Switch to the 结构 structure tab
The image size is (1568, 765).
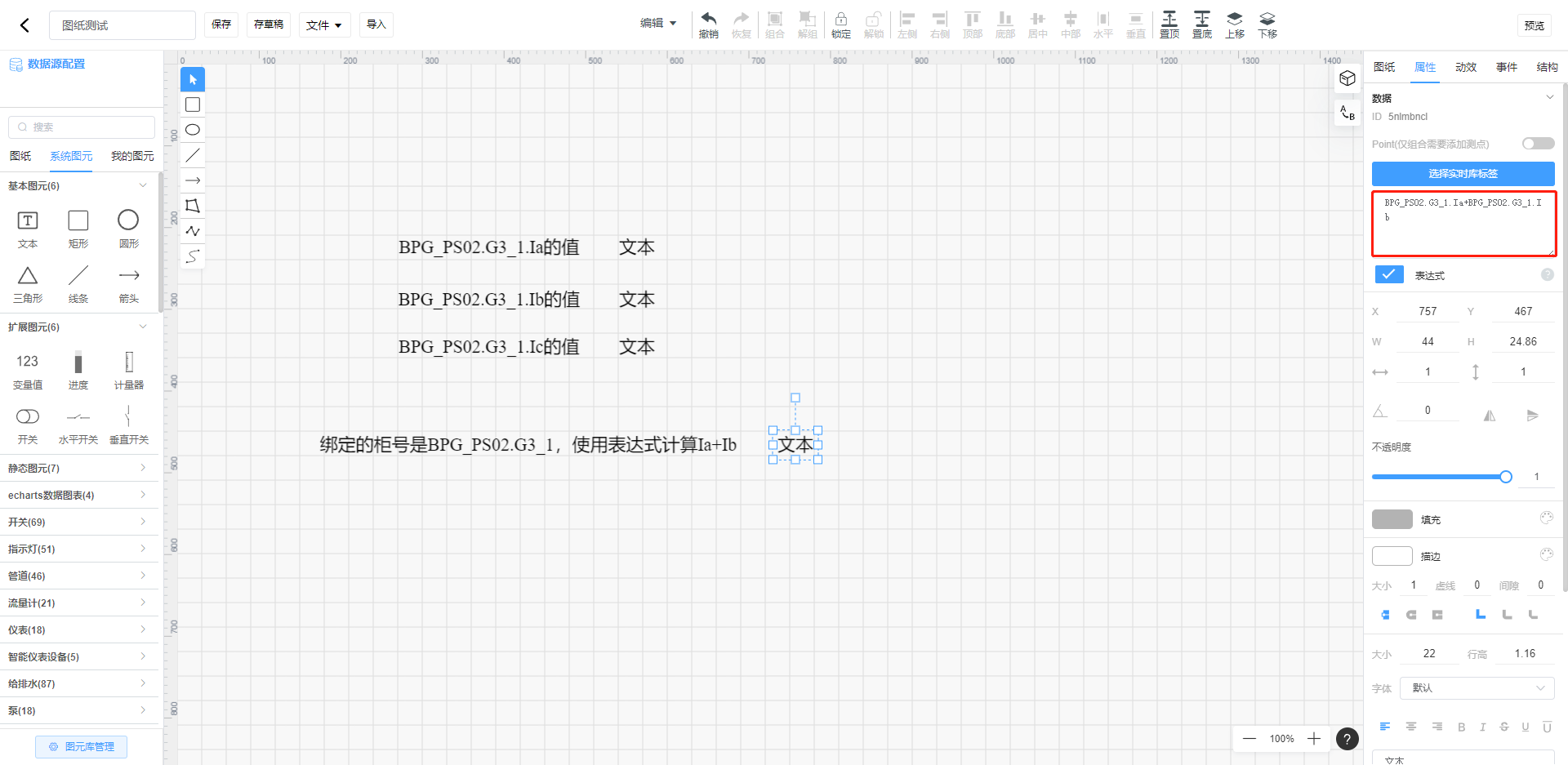(x=1548, y=67)
